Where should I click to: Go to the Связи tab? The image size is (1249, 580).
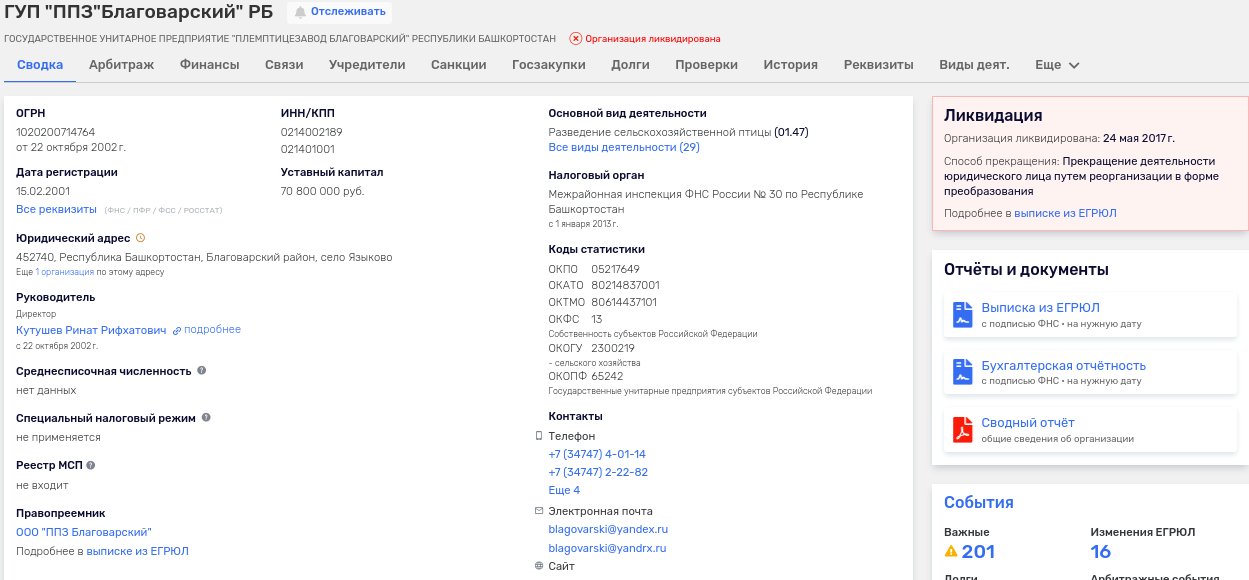coord(284,65)
